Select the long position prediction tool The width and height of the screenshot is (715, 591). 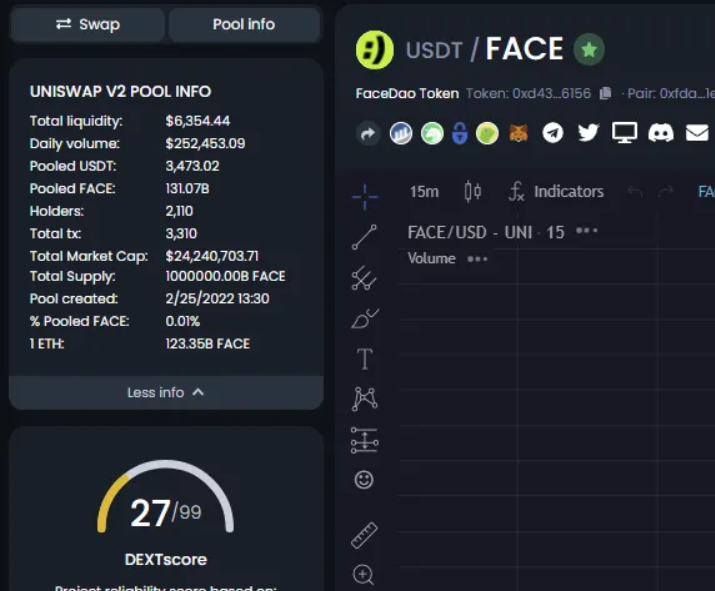pyautogui.click(x=364, y=440)
